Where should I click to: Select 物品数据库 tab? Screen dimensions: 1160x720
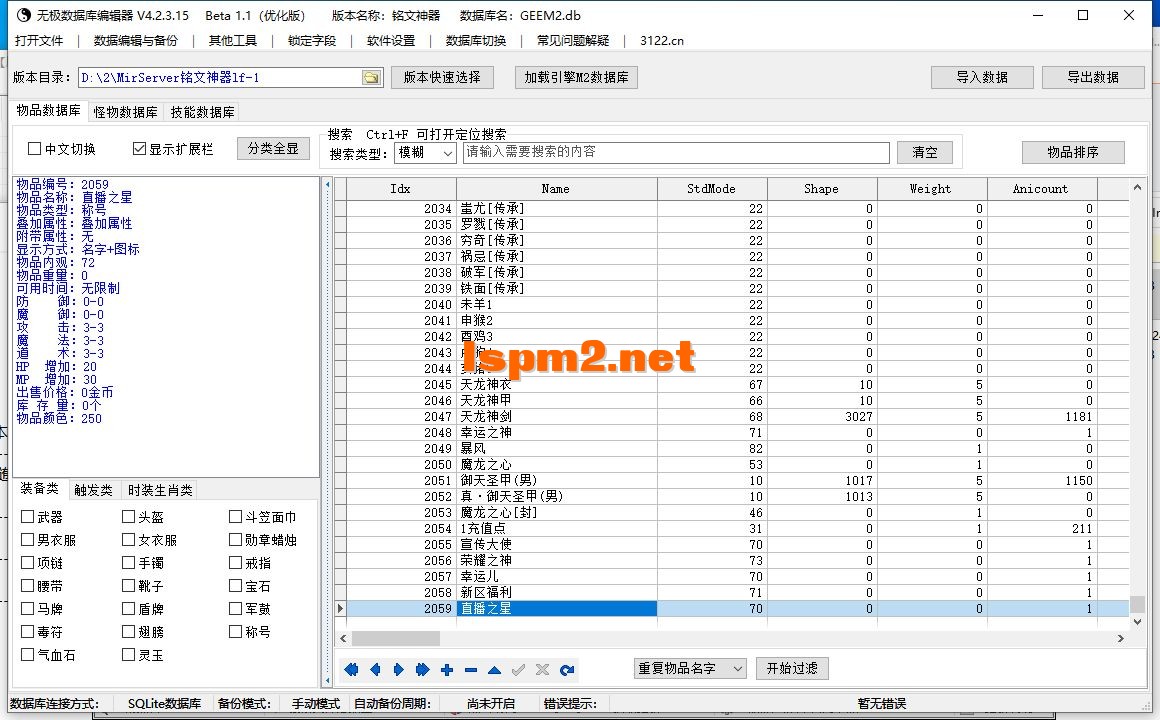coord(49,110)
